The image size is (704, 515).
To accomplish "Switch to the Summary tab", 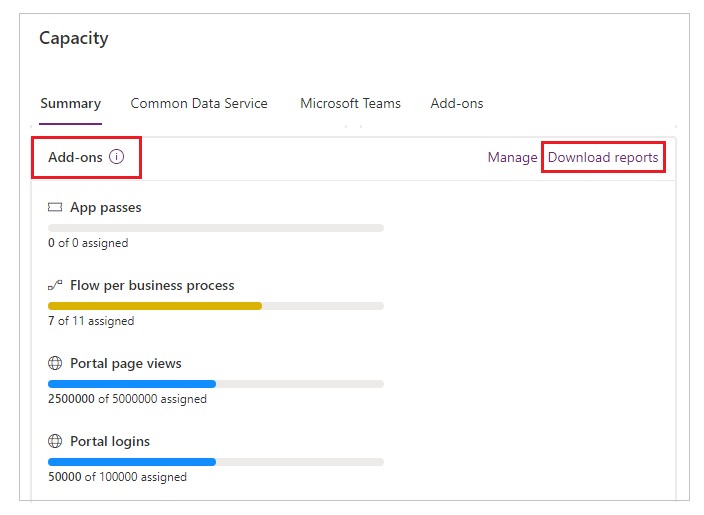I will 70,104.
